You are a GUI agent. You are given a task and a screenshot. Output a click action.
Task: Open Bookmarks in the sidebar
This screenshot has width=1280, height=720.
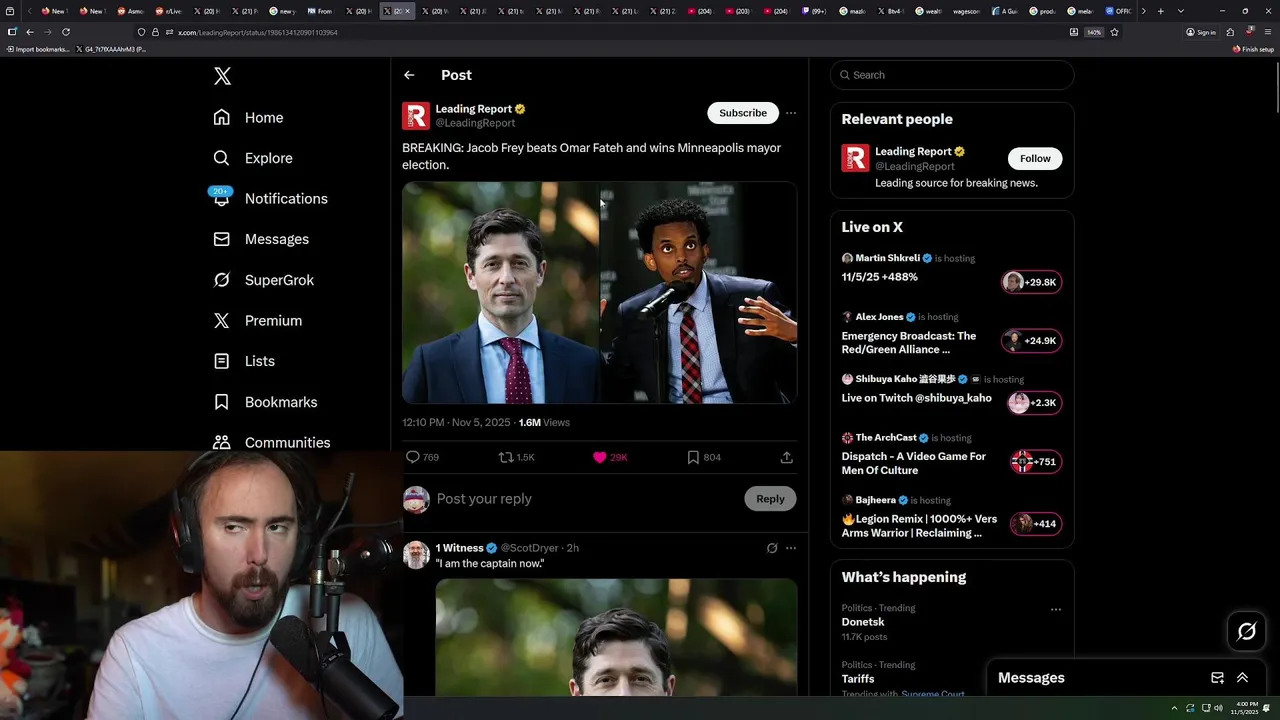coord(265,402)
